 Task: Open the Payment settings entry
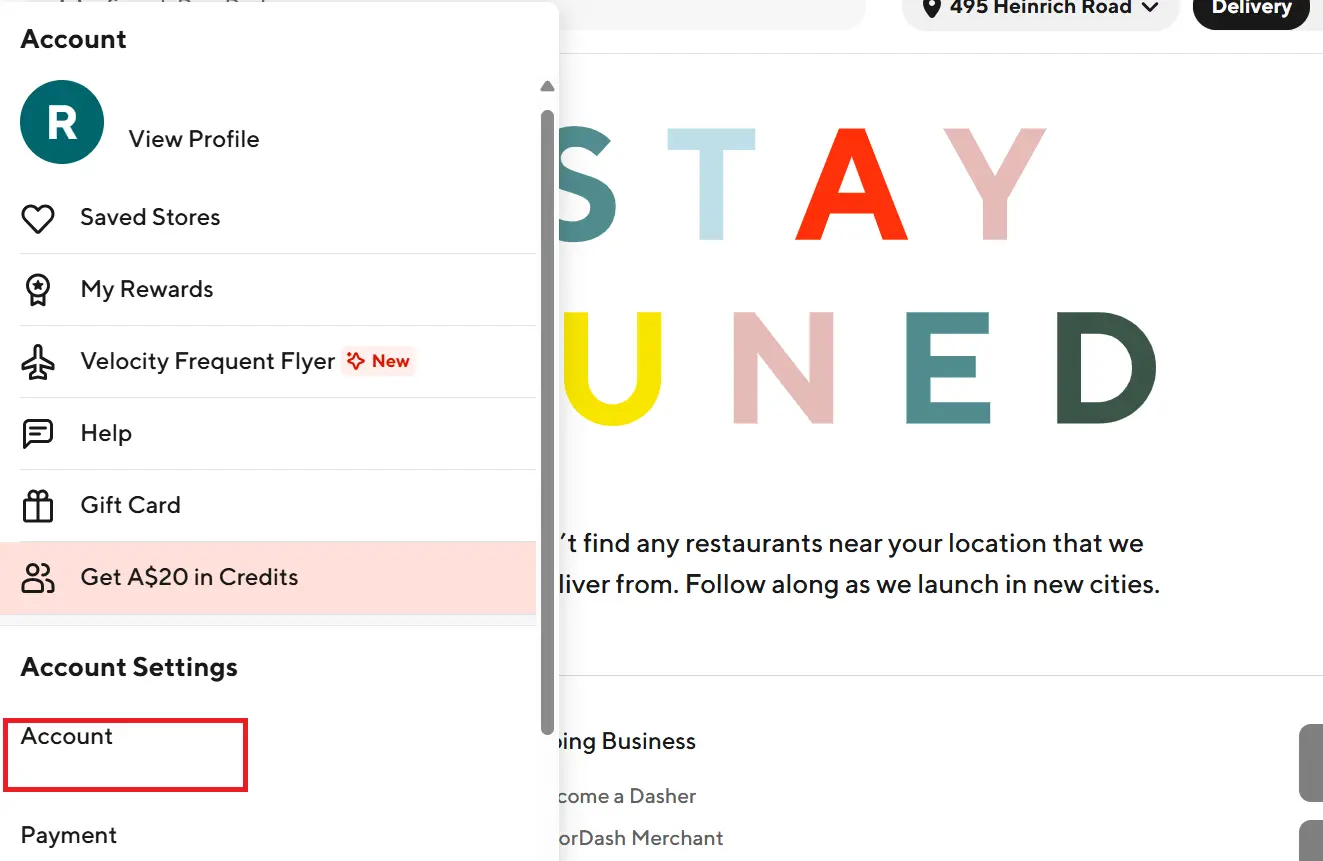[x=69, y=835]
